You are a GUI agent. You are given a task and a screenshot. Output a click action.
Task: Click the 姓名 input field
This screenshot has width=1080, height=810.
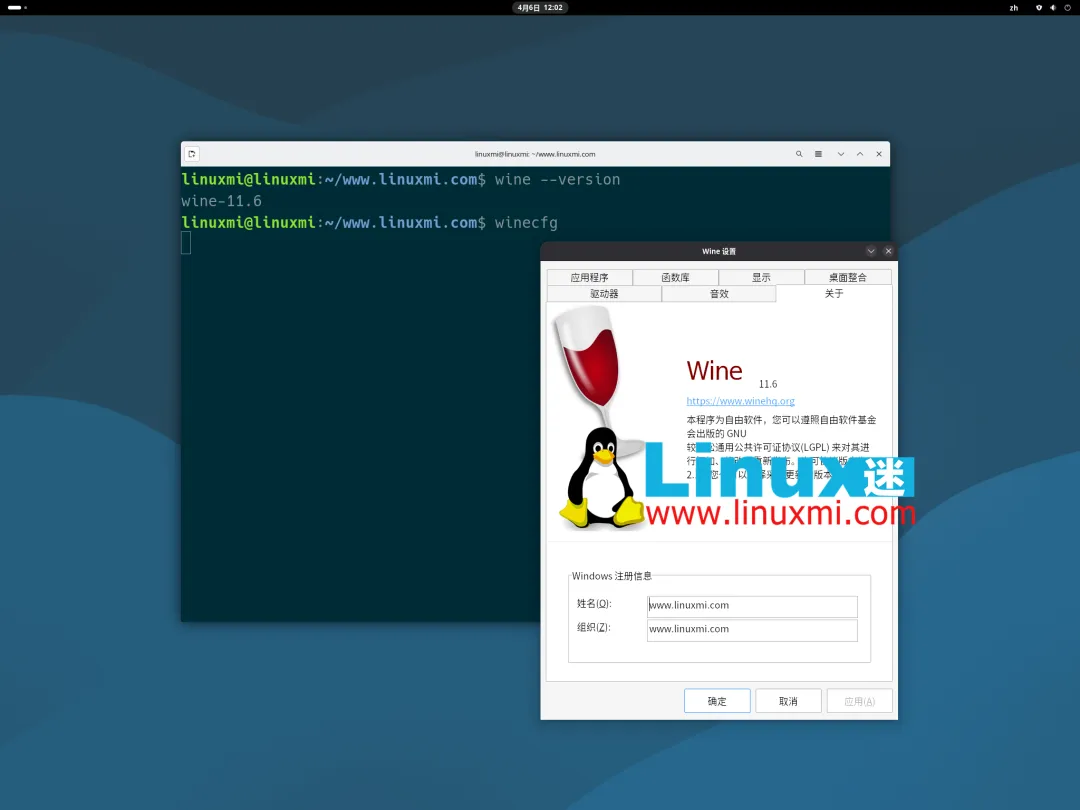752,606
